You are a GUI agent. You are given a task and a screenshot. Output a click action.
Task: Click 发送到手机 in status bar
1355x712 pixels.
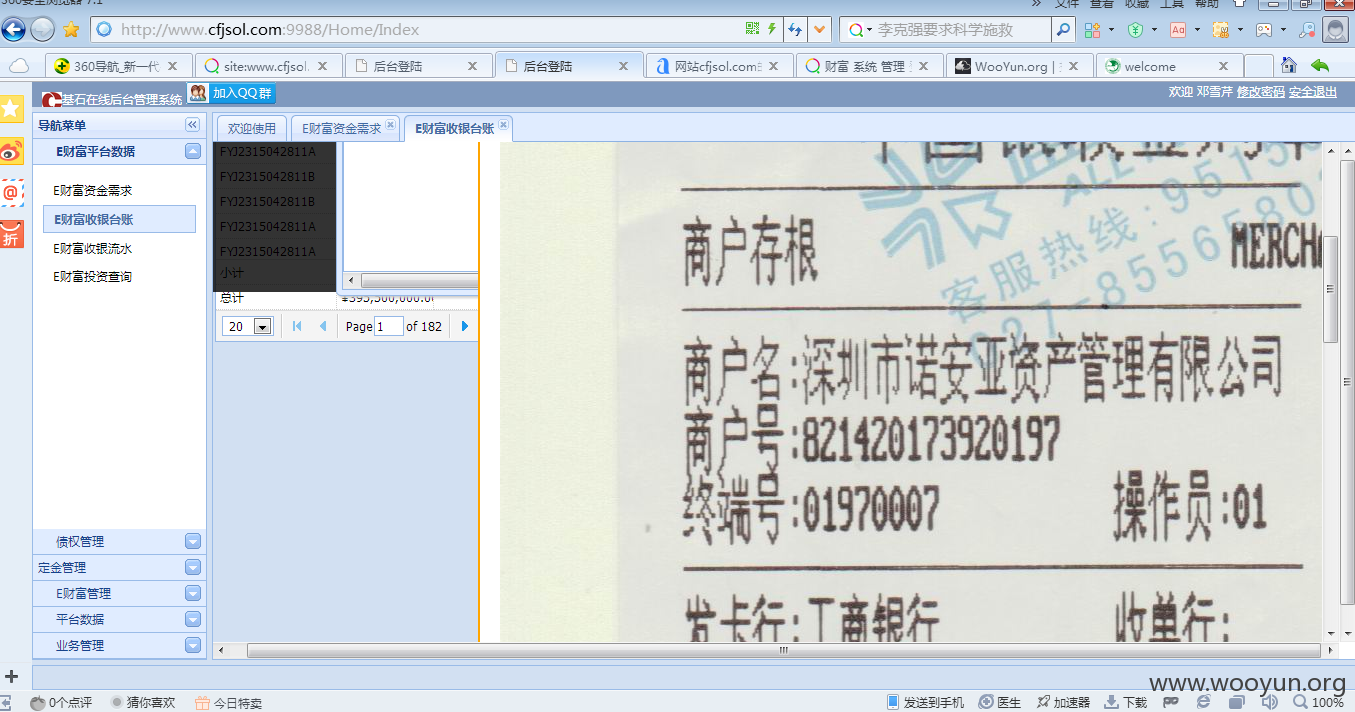tap(926, 702)
